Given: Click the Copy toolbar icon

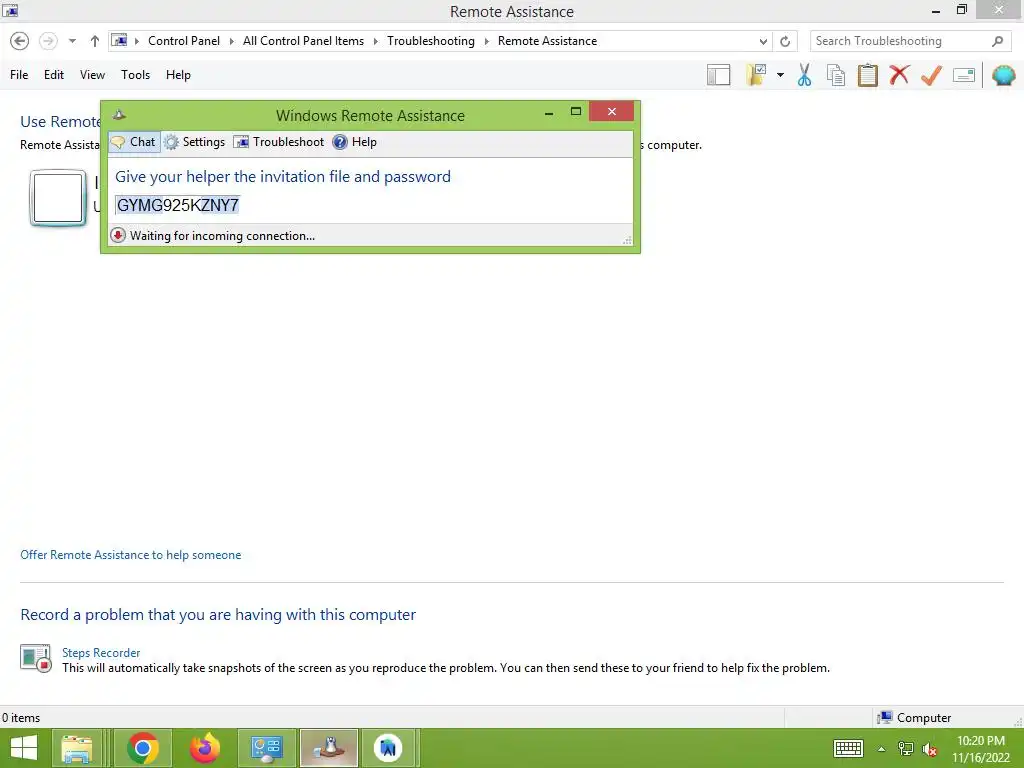Looking at the screenshot, I should [x=836, y=75].
